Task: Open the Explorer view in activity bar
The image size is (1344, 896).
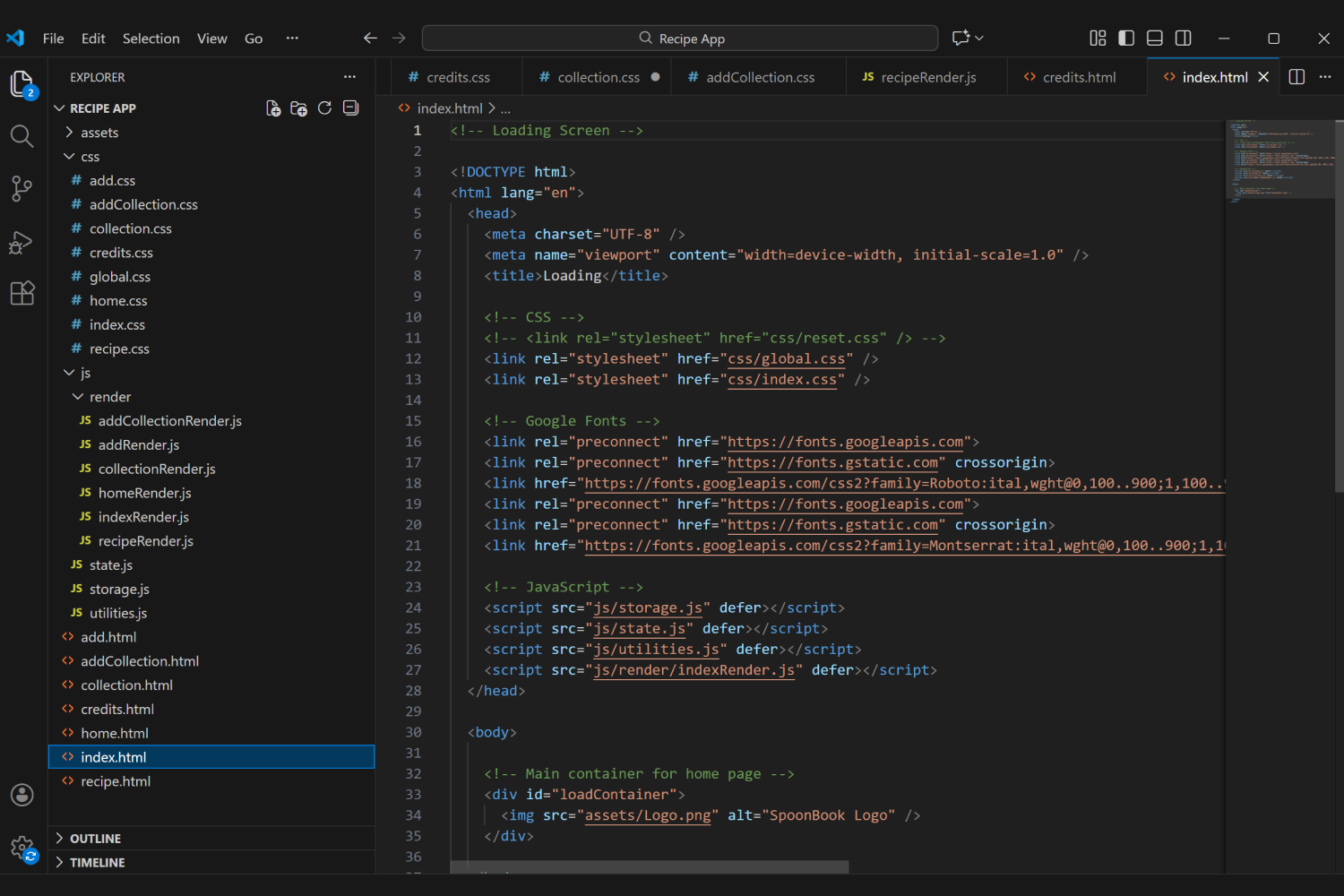Action: (x=22, y=84)
